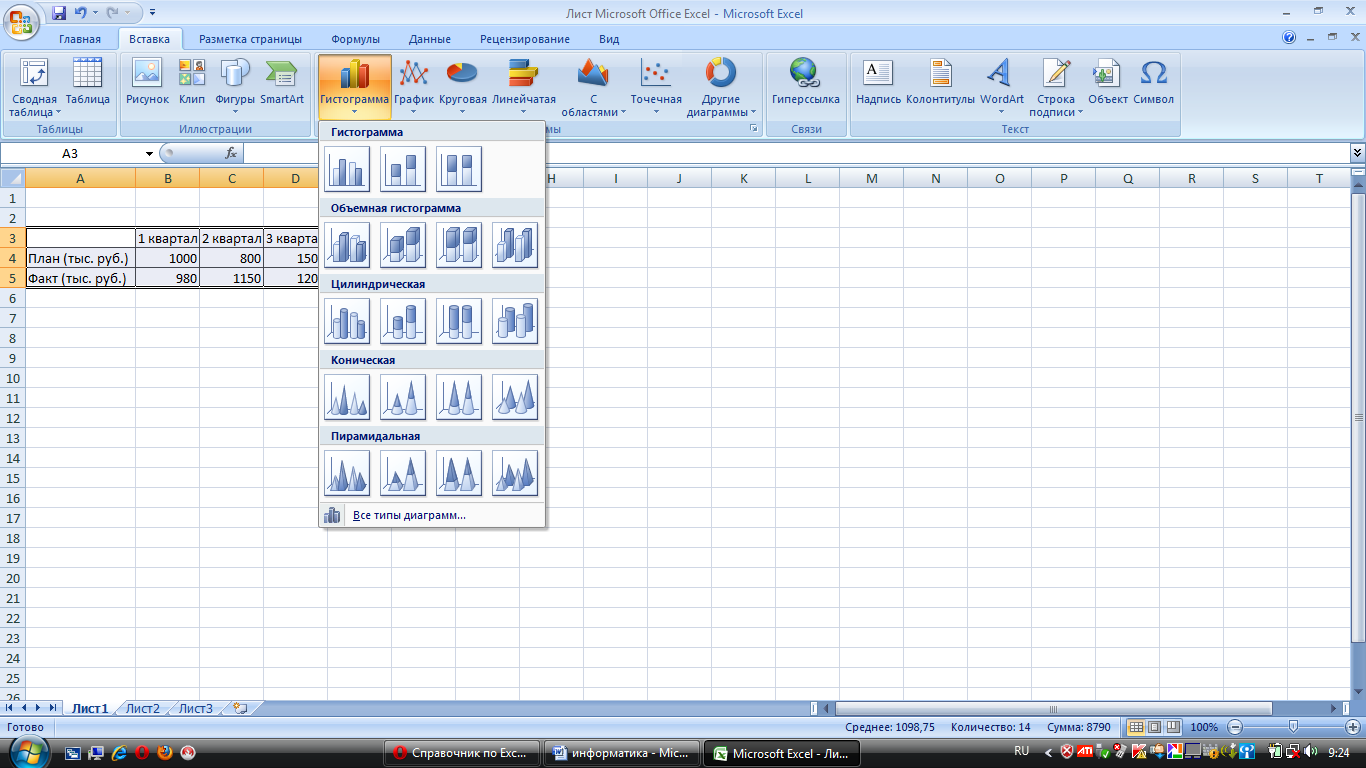The image size is (1366, 768).
Task: Pick third Цилиндрическая 100% stacked cylinder chart
Action: click(459, 320)
